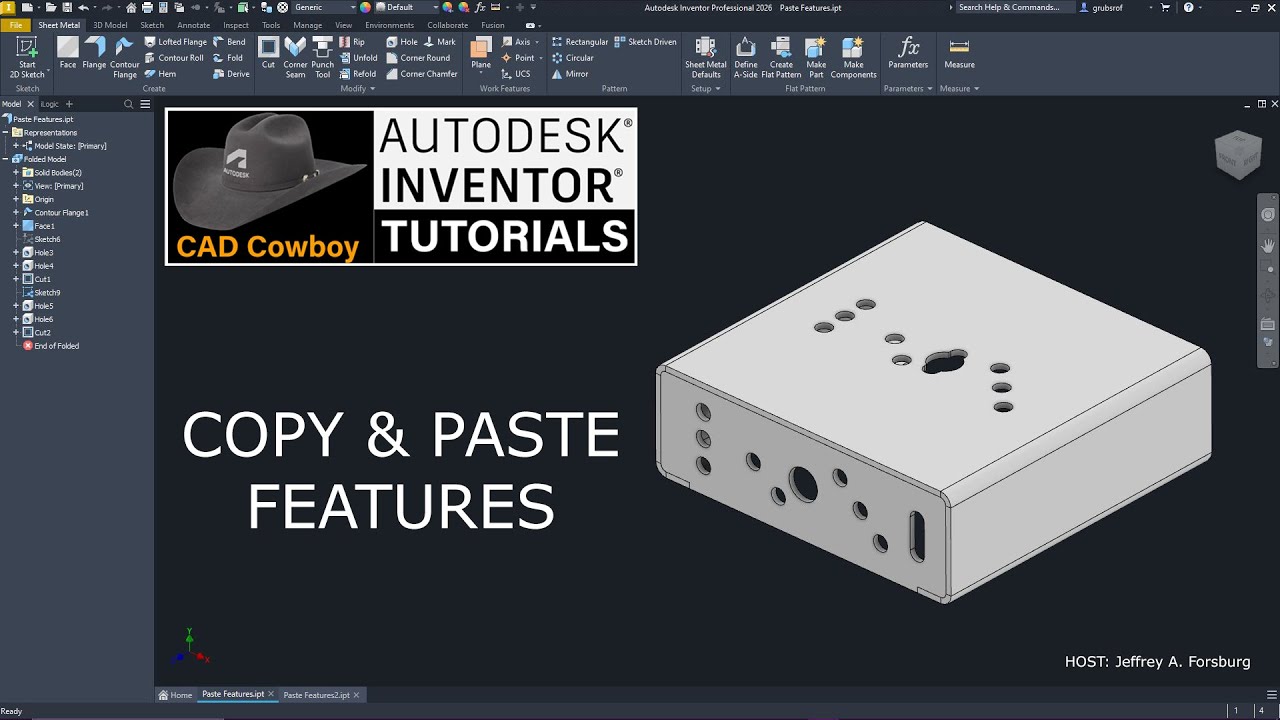Open Sheet Metal Defaults
1280x720 pixels.
tap(705, 58)
